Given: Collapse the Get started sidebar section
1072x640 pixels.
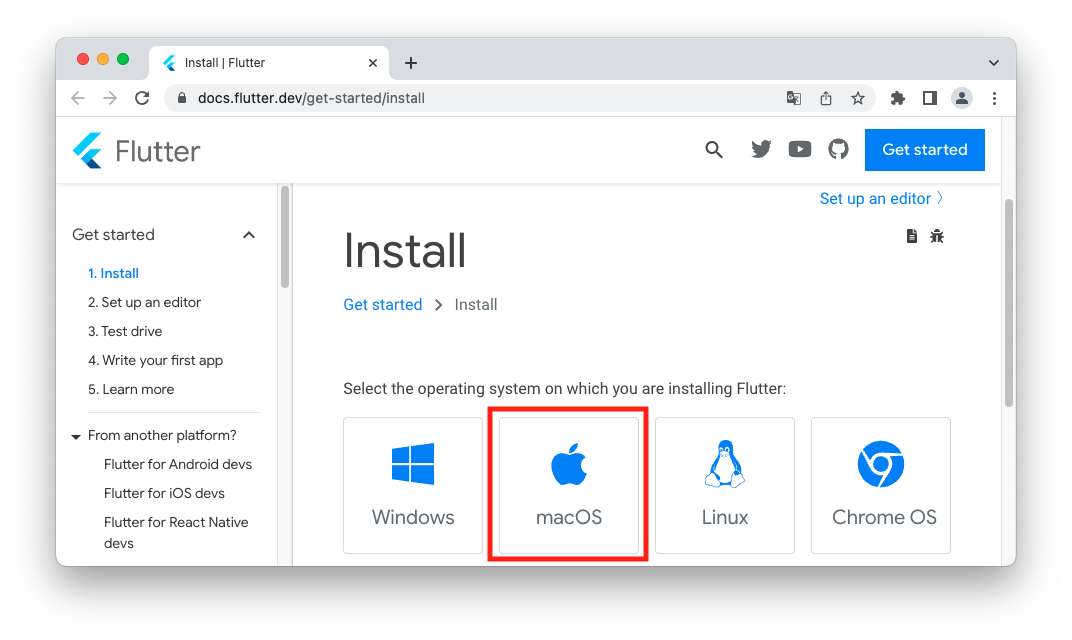Looking at the screenshot, I should click(249, 235).
